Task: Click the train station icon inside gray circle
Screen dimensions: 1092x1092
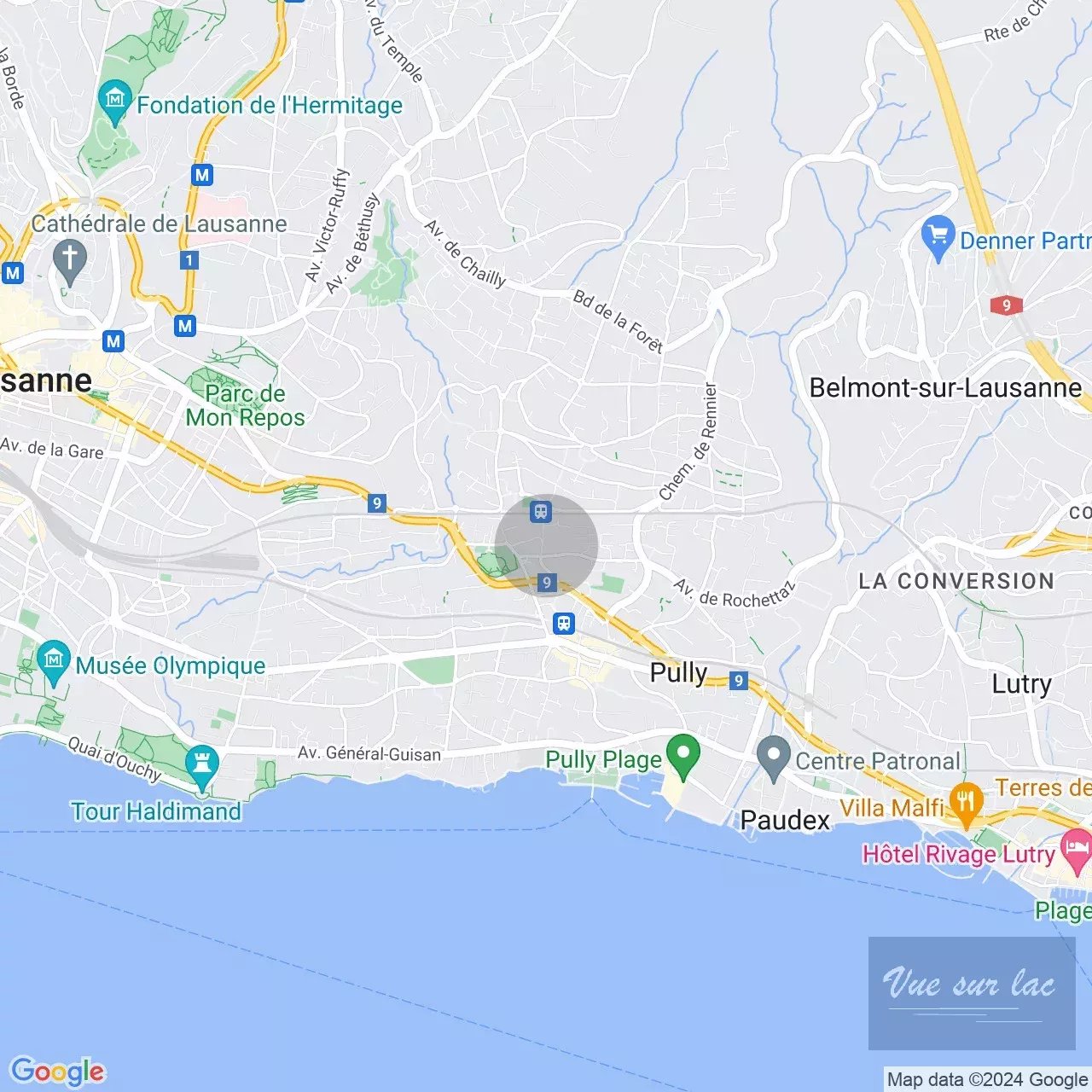Action: (x=541, y=512)
